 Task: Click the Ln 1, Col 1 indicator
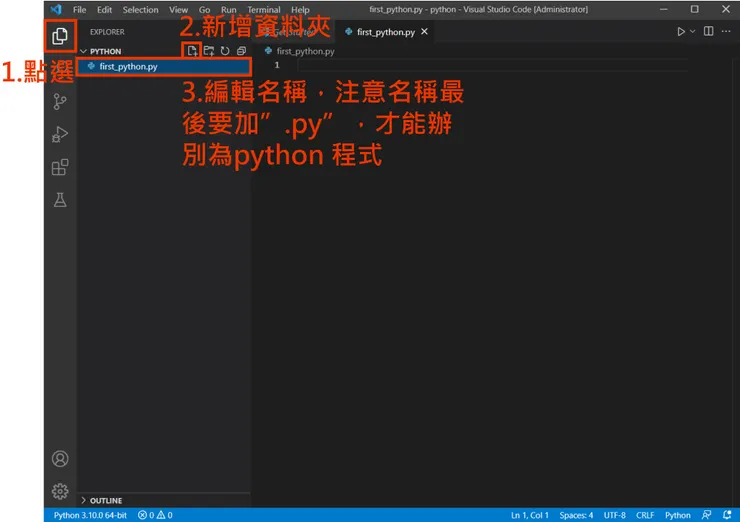(x=530, y=515)
